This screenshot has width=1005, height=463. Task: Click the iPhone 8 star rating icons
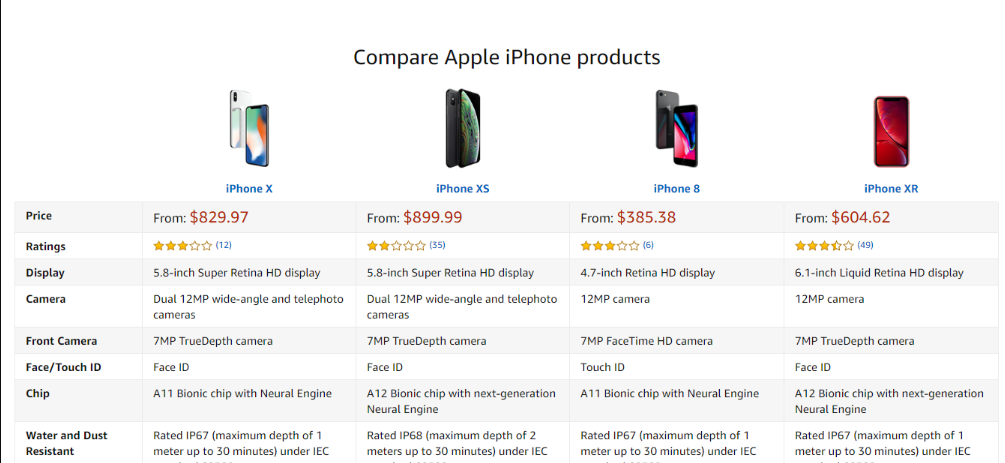610,246
